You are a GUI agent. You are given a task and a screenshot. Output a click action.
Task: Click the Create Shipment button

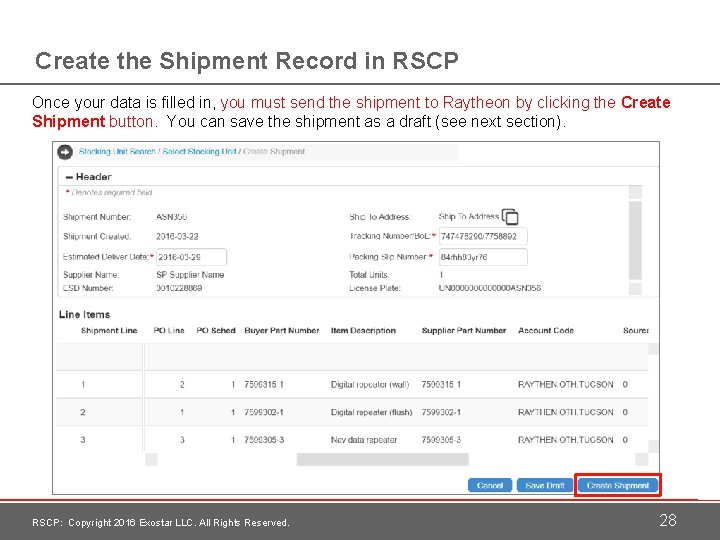point(618,485)
